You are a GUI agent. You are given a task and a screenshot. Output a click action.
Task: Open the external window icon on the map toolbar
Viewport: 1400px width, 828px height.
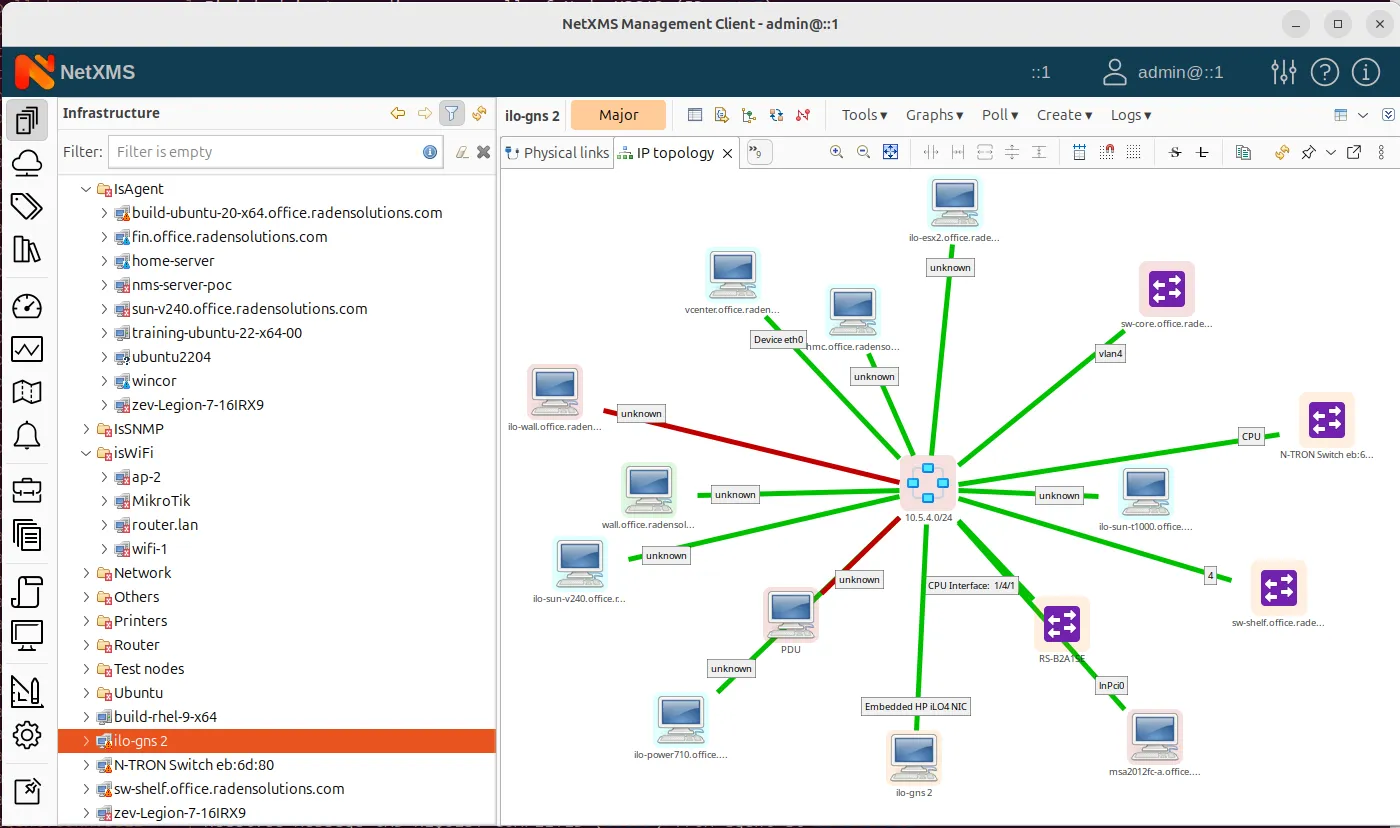pos(1355,152)
